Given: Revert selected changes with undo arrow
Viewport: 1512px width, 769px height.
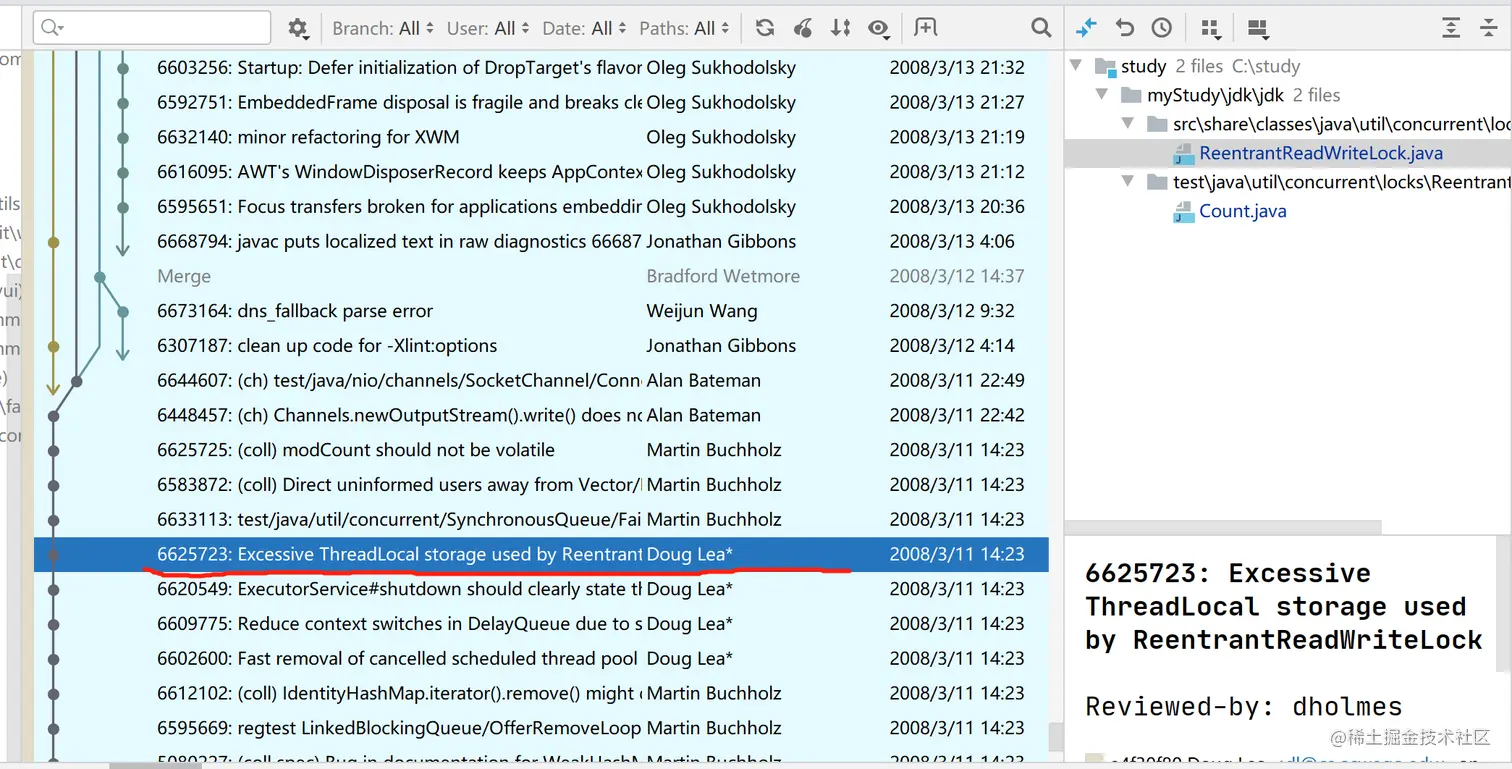Looking at the screenshot, I should pos(1125,28).
